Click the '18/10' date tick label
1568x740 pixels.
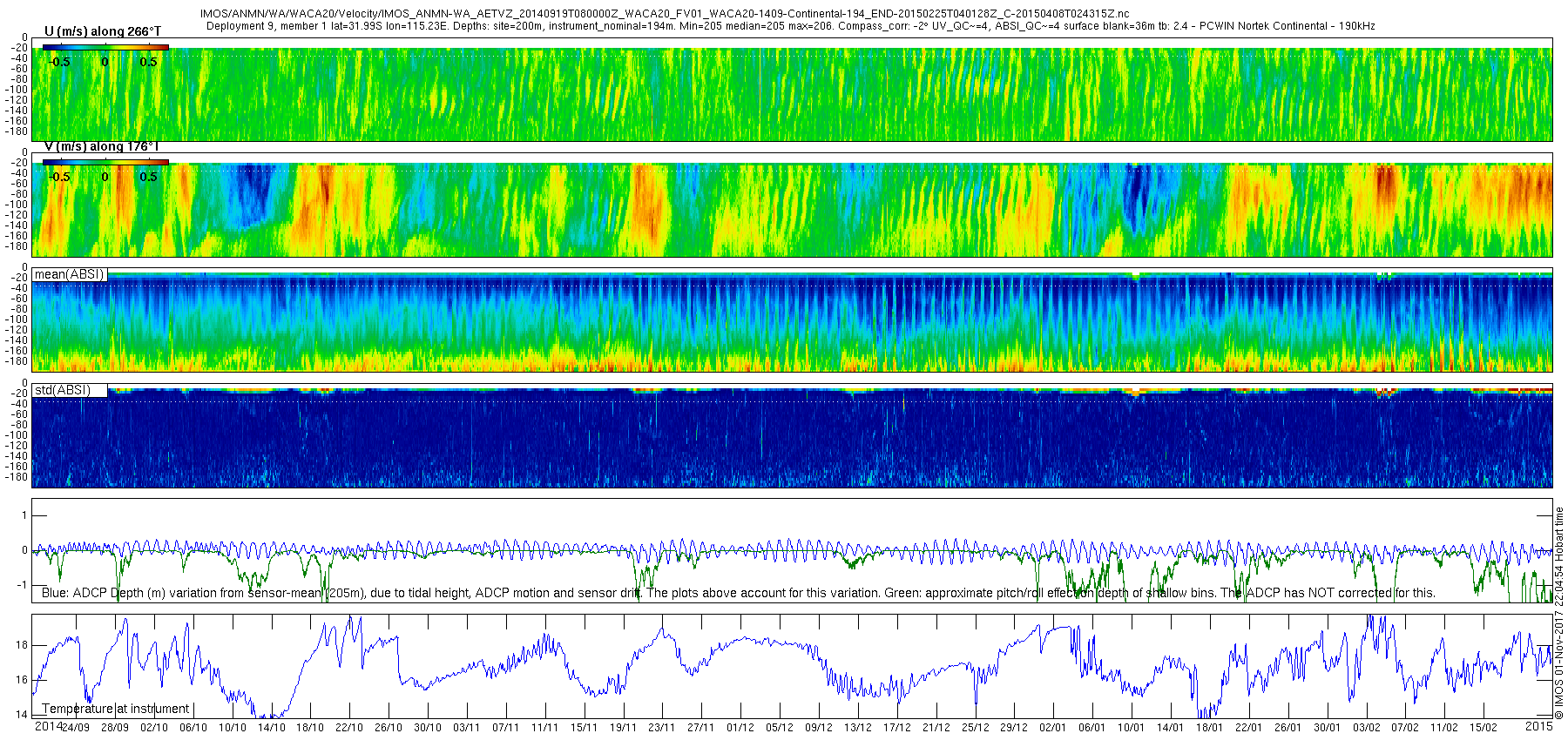coord(310,728)
